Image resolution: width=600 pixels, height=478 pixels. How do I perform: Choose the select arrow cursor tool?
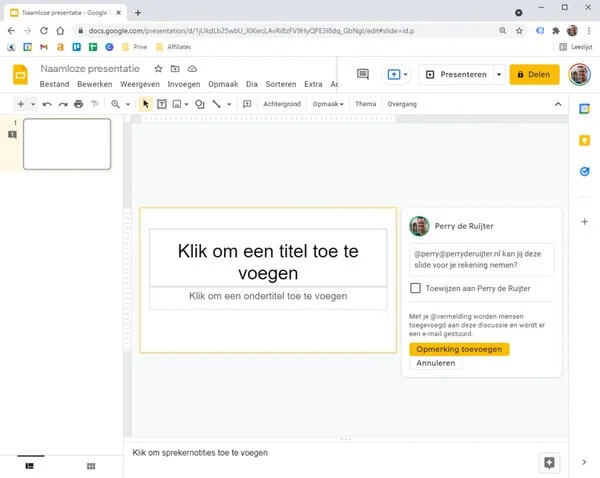coord(146,104)
